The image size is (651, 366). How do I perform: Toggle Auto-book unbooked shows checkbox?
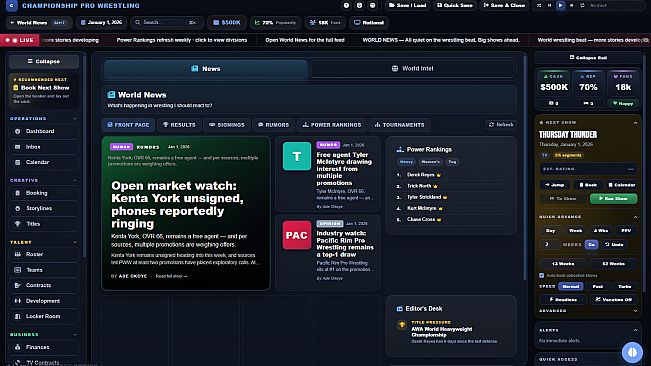pos(542,276)
